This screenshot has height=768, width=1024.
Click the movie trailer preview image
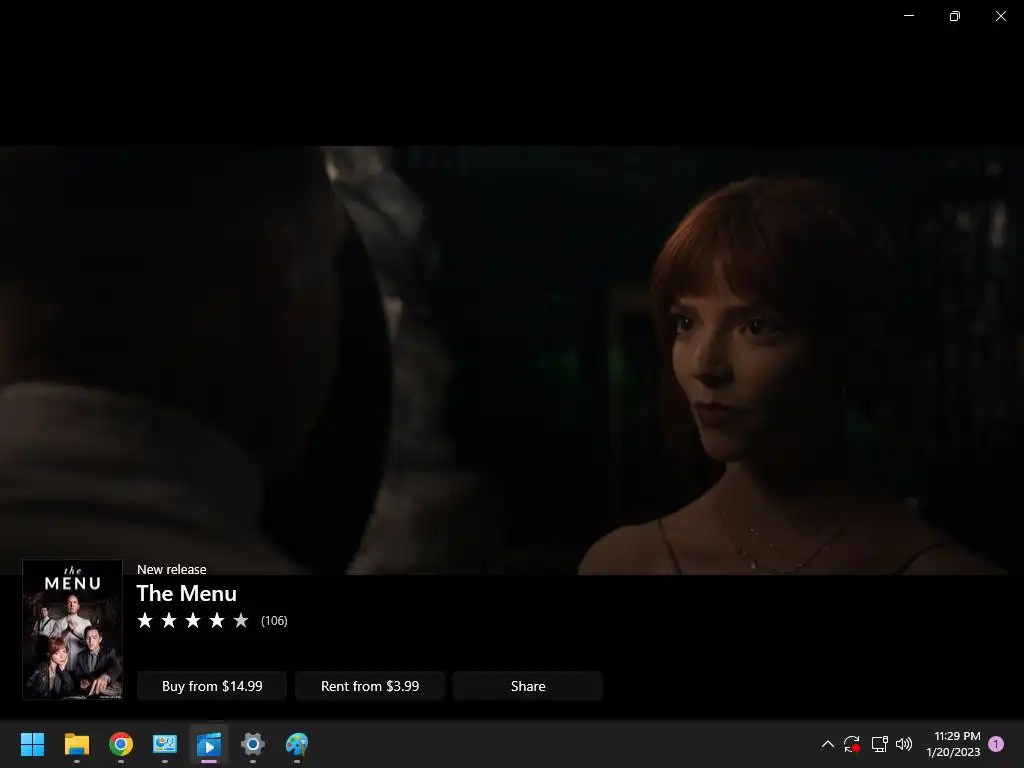[512, 360]
